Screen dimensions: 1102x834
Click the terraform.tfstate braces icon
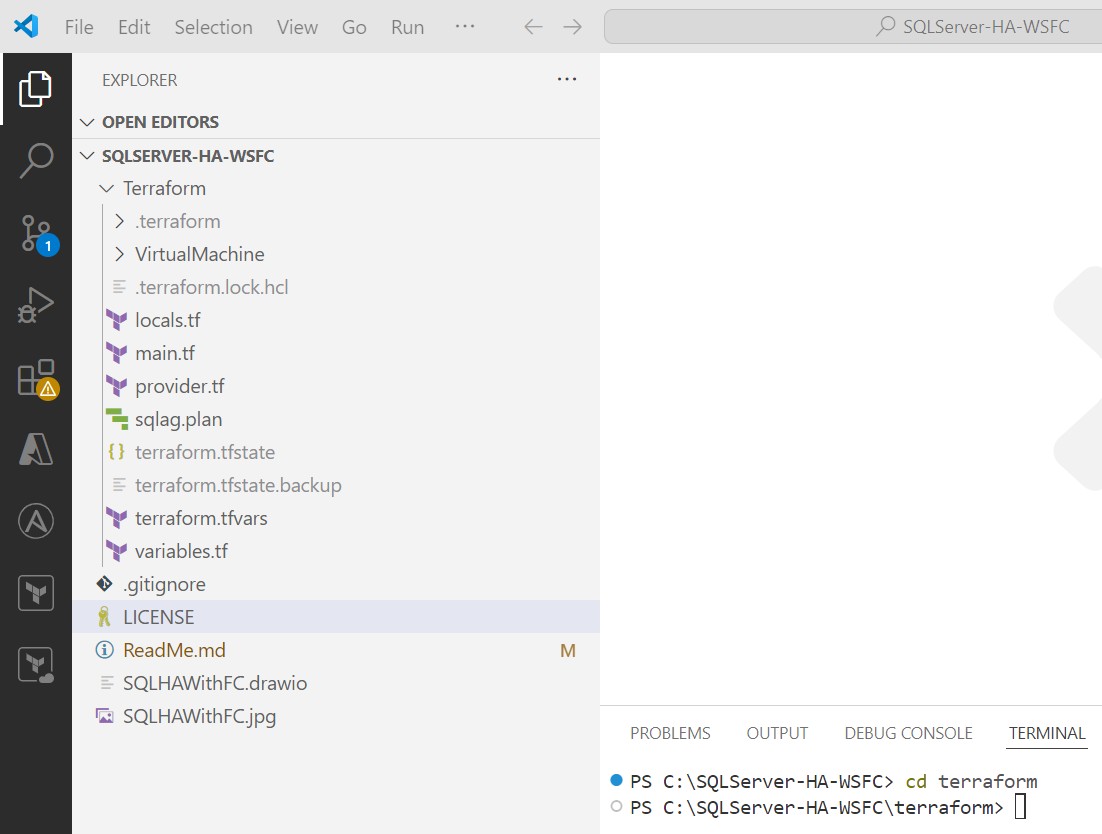coord(117,452)
